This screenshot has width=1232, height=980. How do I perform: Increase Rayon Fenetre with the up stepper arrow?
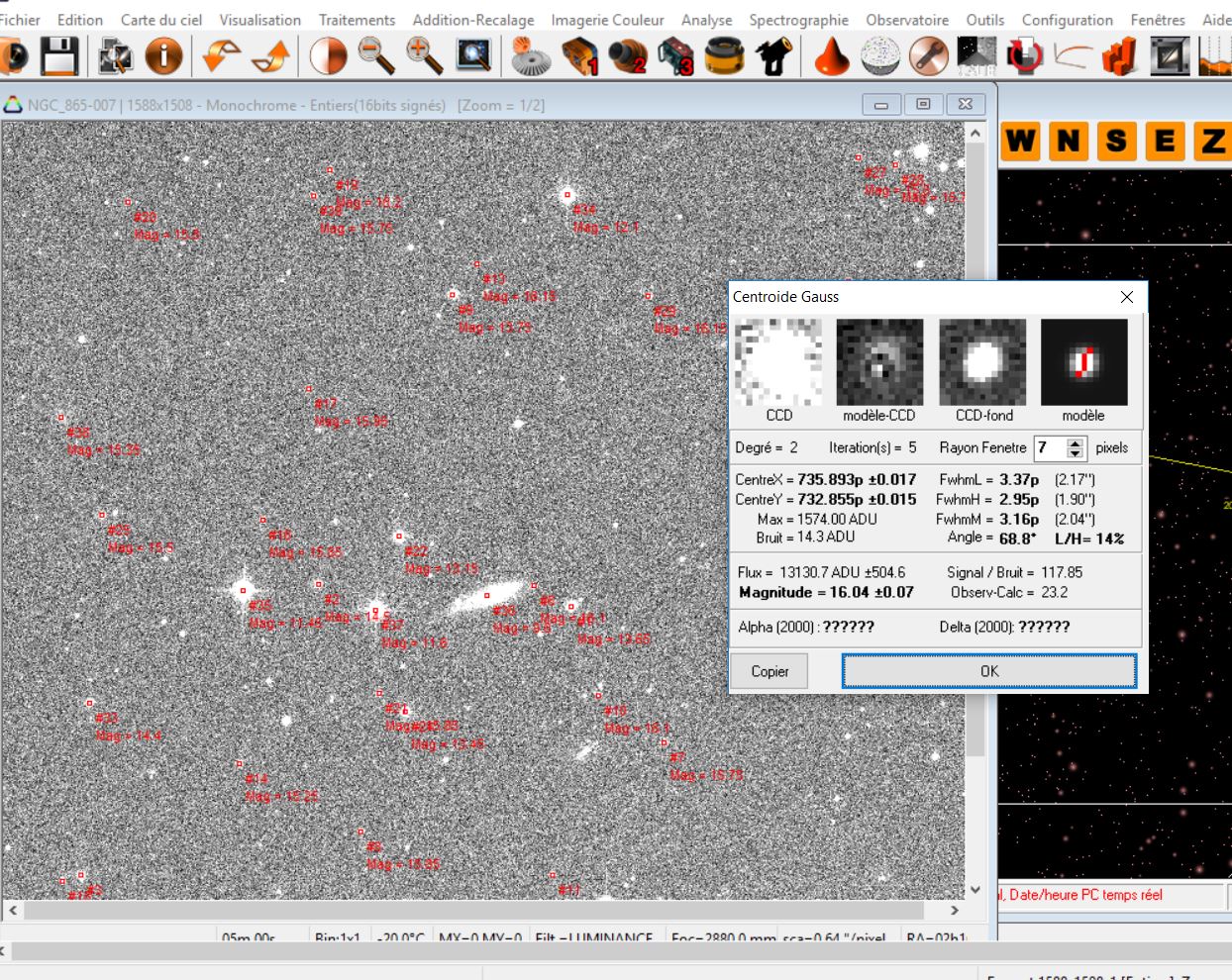(1076, 442)
